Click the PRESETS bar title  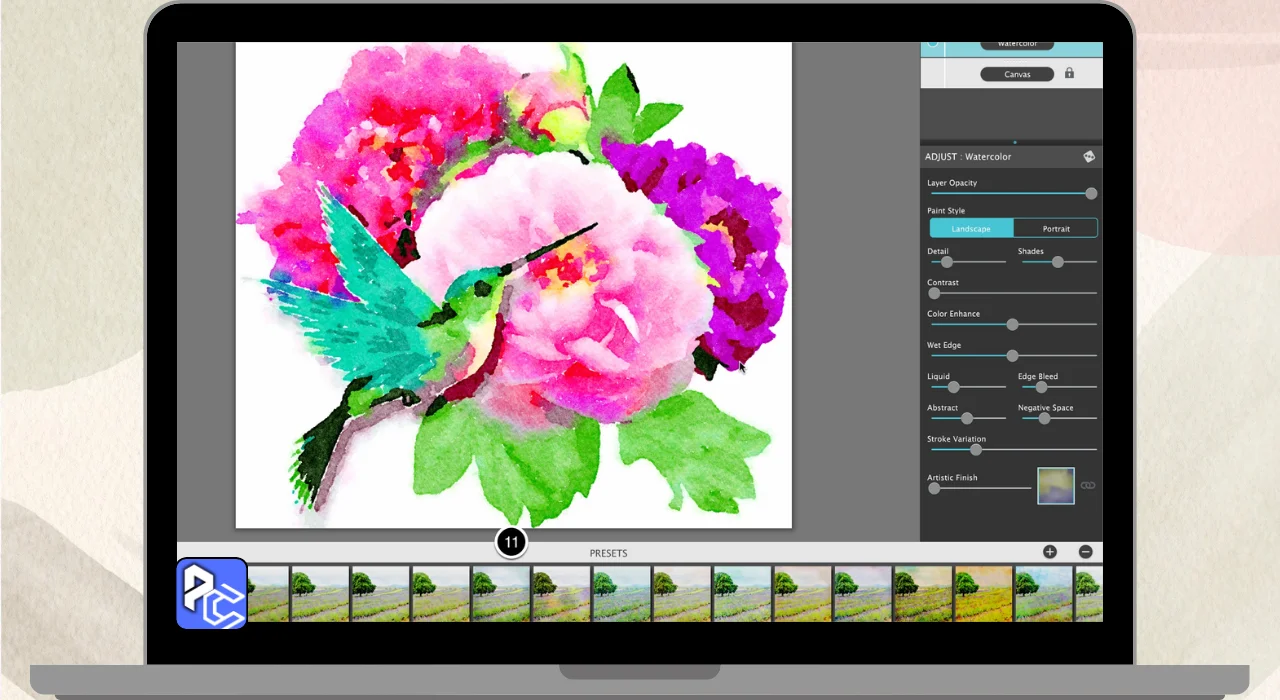click(608, 553)
